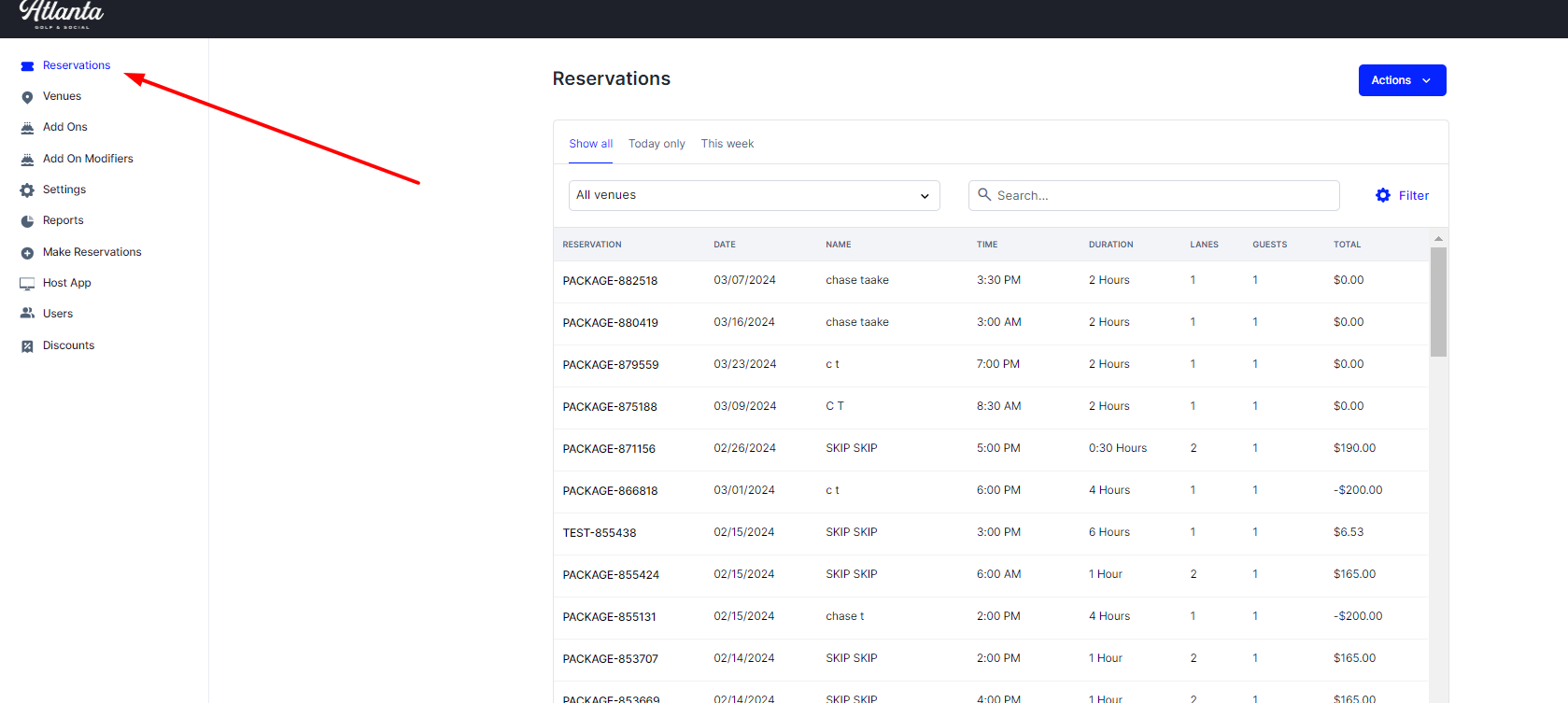Click the name "C T" in 03/09/2024 row
1568x703 pixels.
pos(835,406)
